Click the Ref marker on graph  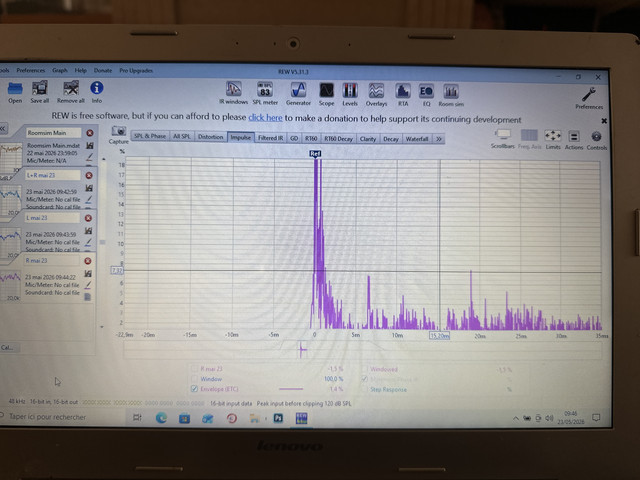315,154
